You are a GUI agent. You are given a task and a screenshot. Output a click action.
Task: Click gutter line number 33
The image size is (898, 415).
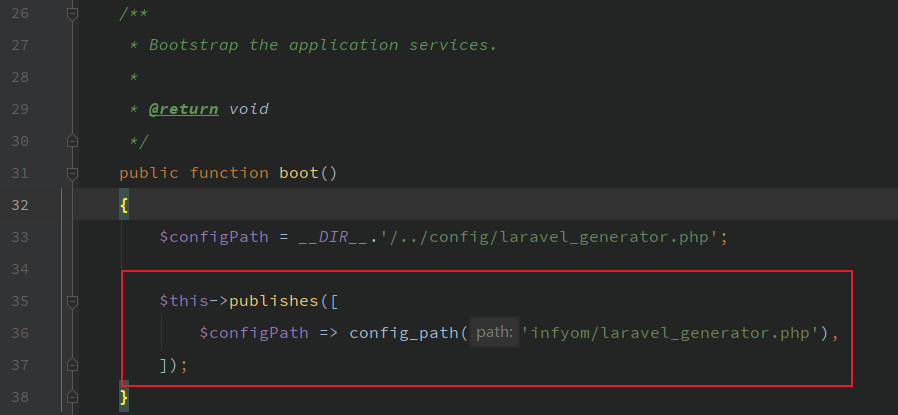coord(20,237)
